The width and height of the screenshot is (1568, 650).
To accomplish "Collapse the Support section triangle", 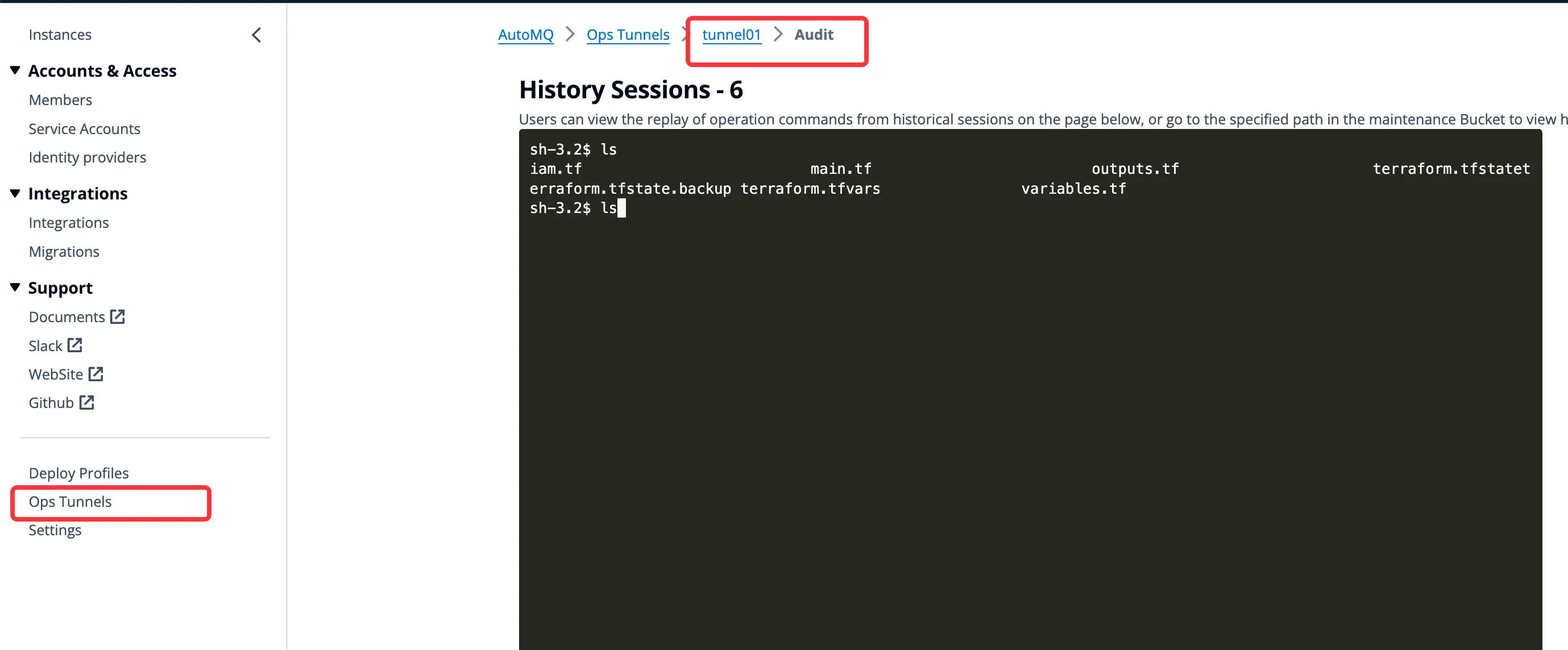I will click(x=15, y=287).
